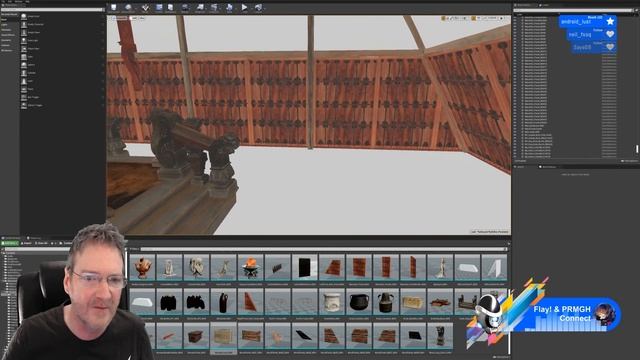Expand the Blueprints dropdown arrow
Viewport: 640px width, 360px height.
207,8
